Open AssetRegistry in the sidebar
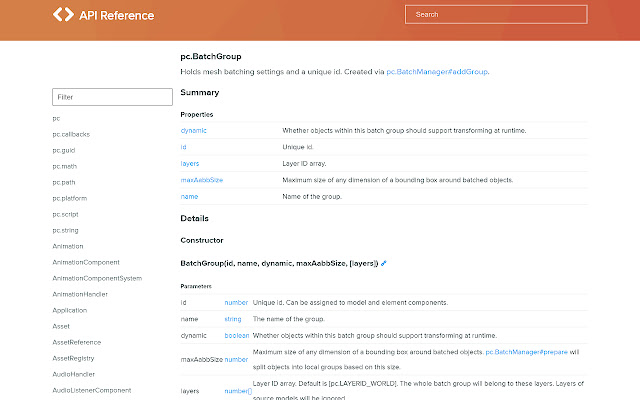This screenshot has width=640, height=400. [73, 358]
